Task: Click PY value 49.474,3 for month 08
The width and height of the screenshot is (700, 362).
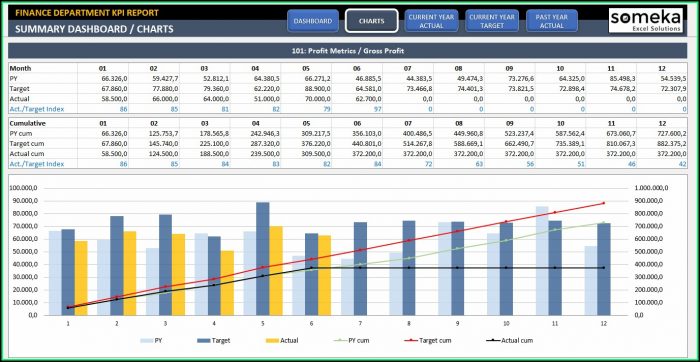Action: pos(470,79)
